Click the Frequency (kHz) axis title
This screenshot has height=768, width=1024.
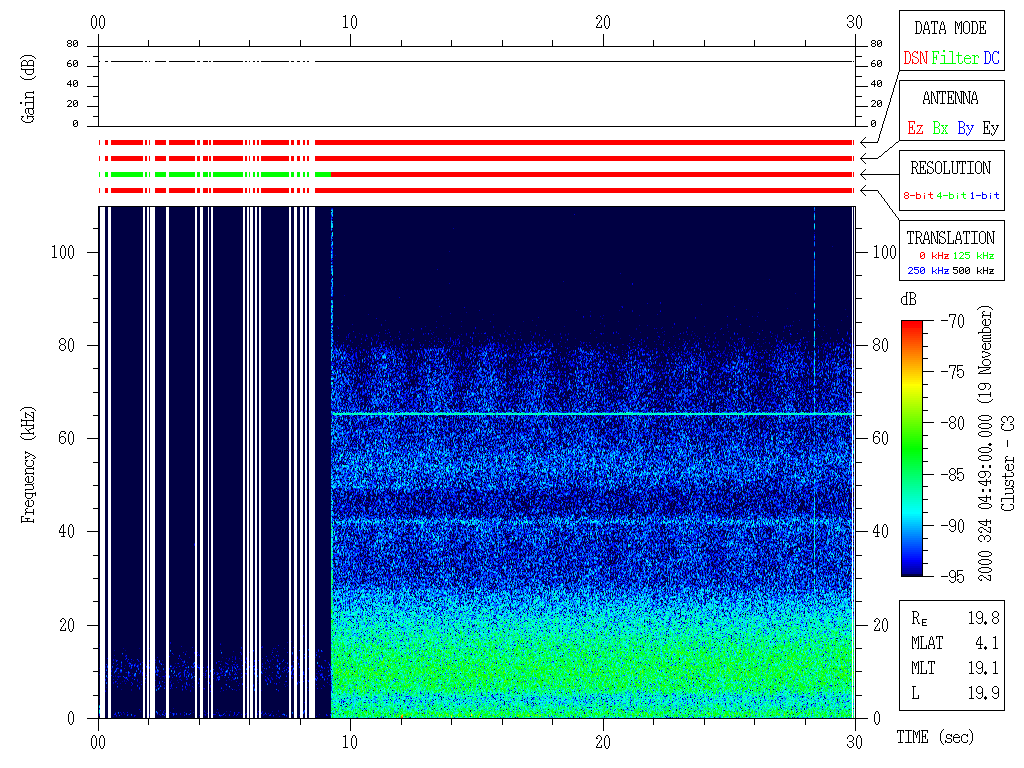pos(29,462)
